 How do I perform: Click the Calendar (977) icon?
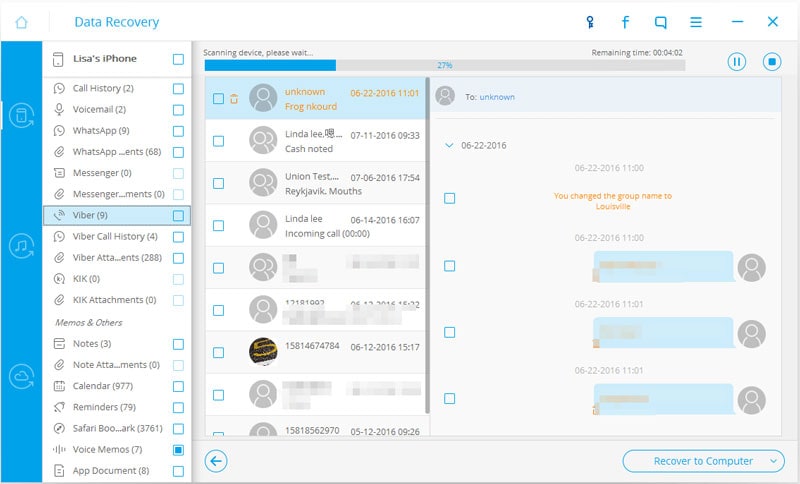pyautogui.click(x=59, y=386)
